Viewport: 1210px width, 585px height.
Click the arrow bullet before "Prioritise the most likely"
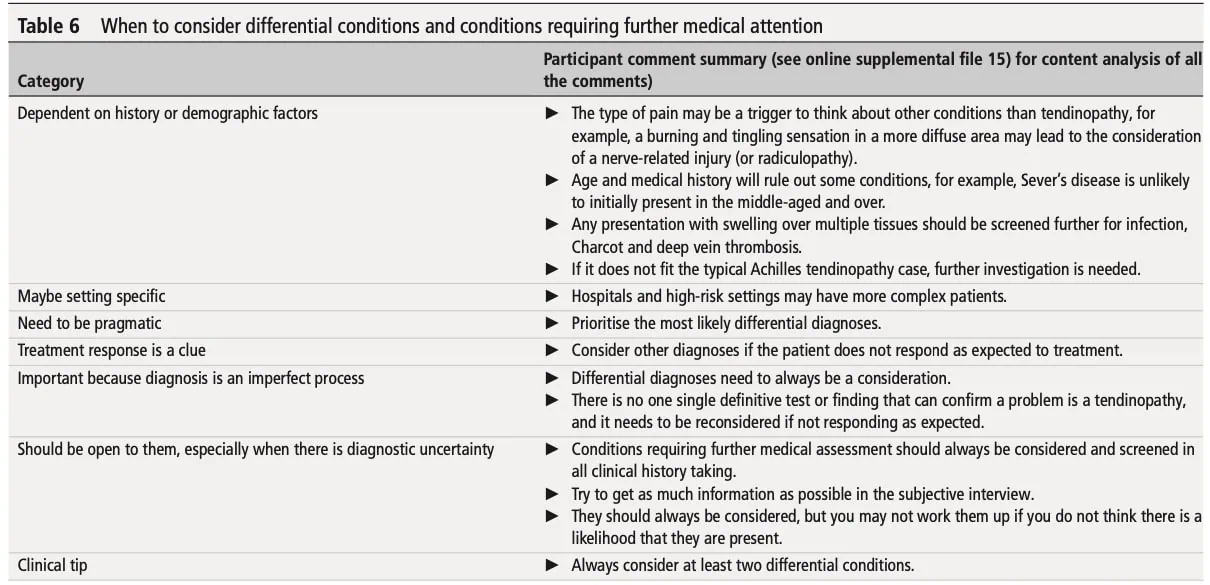551,324
